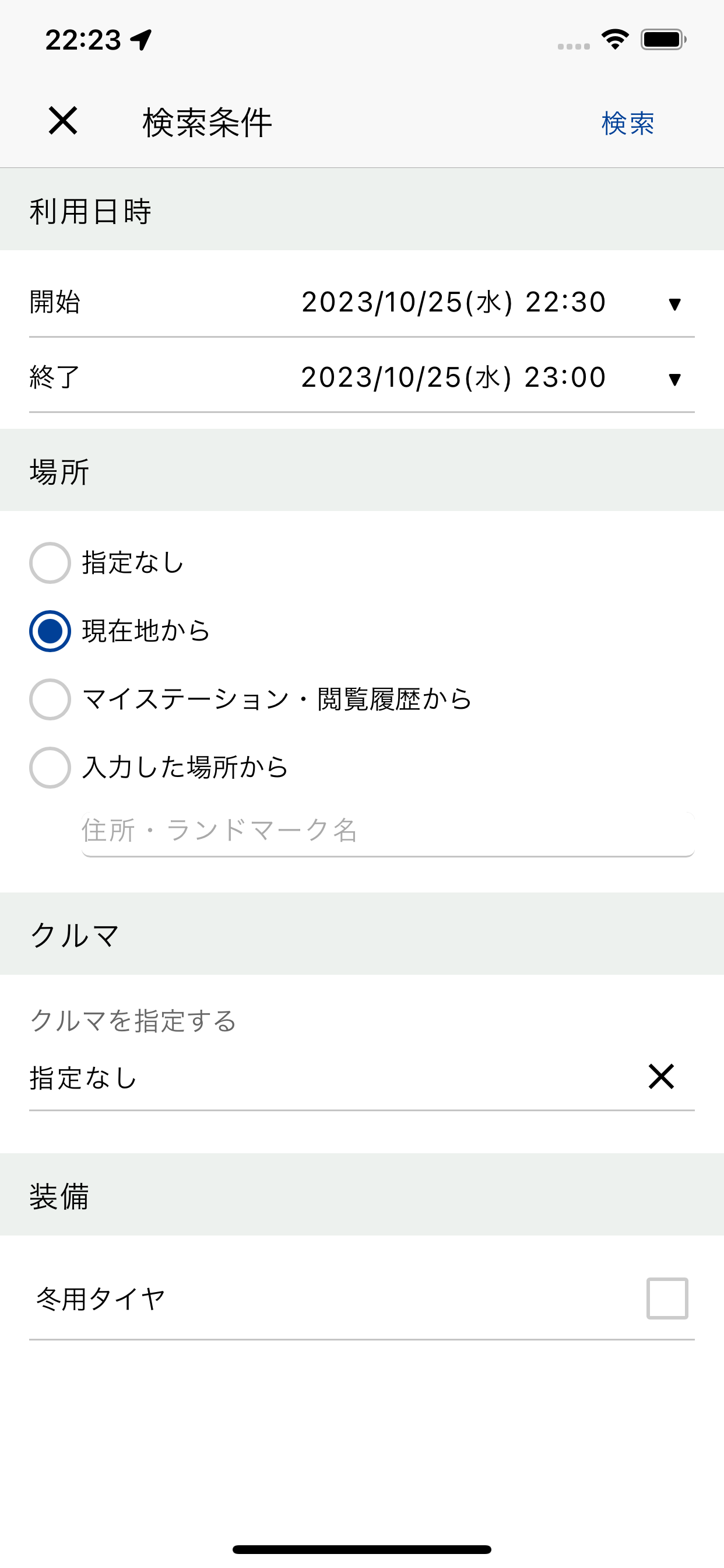The height and width of the screenshot is (1568, 724).
Task: Close the 検索条件 screen with X
Action: 63,121
